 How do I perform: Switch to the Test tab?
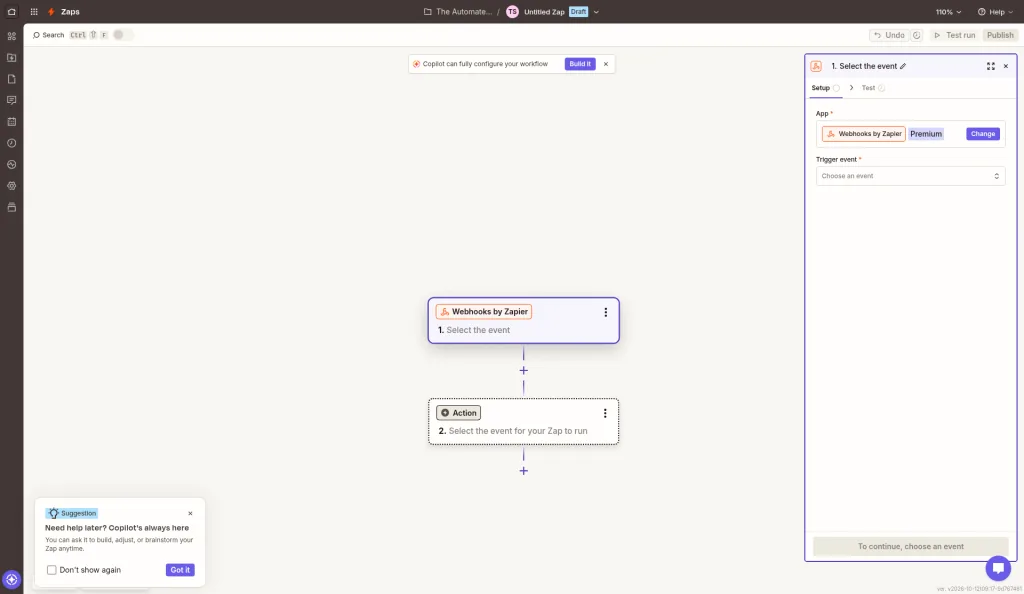873,87
